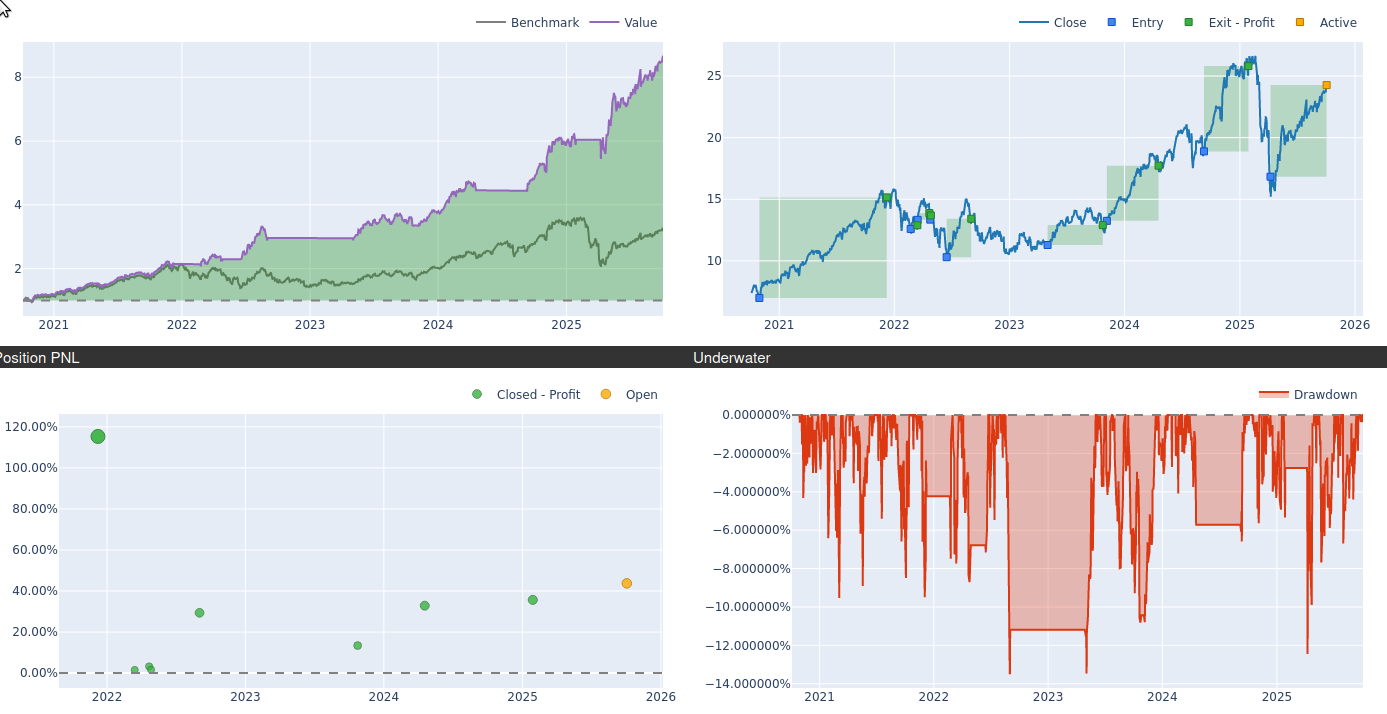
Task: Click the largest green dot near 115% PNL
Action: pyautogui.click(x=98, y=437)
